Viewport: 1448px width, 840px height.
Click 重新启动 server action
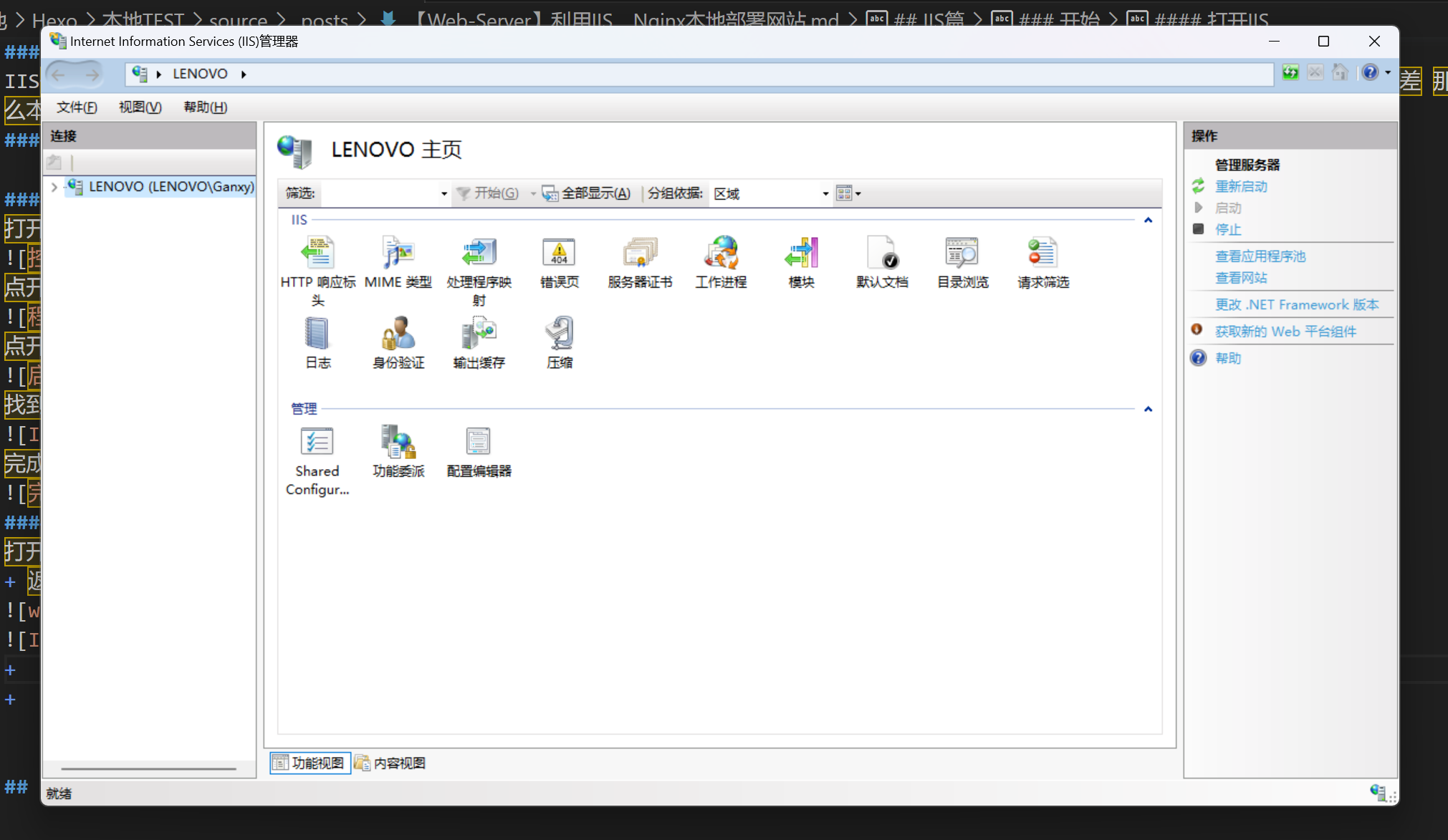(x=1241, y=187)
